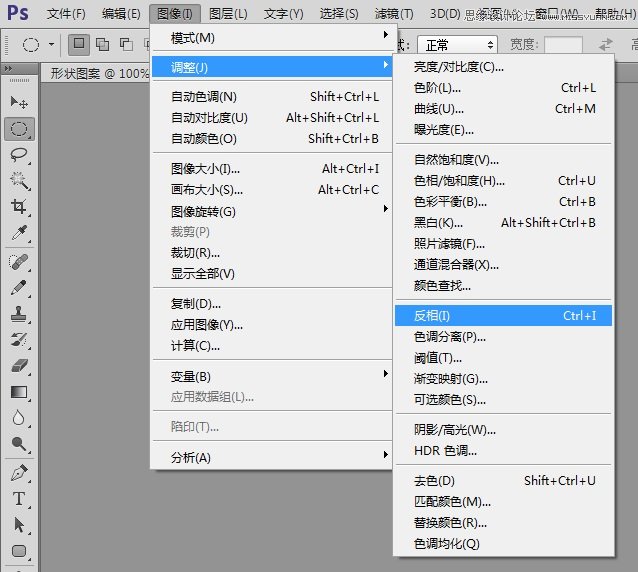The image size is (638, 572).
Task: Click the 宽度 width input field
Action: point(563,45)
